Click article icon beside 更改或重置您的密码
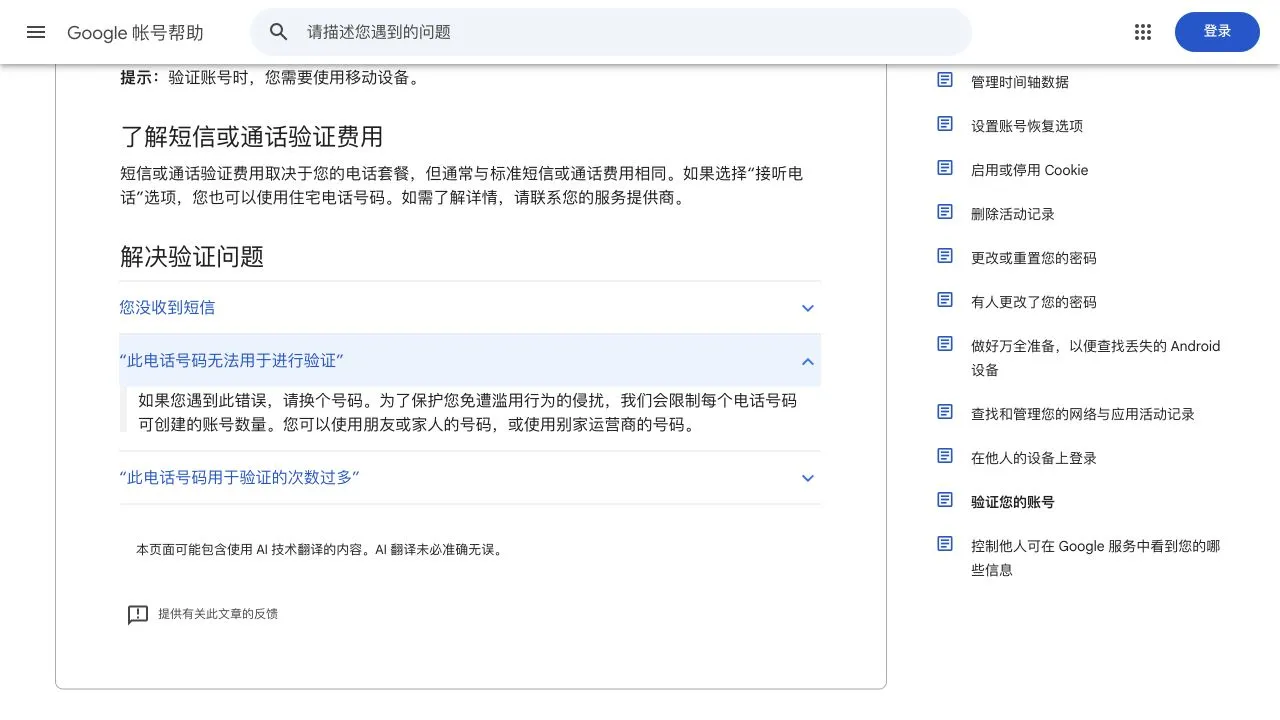 tap(945, 256)
